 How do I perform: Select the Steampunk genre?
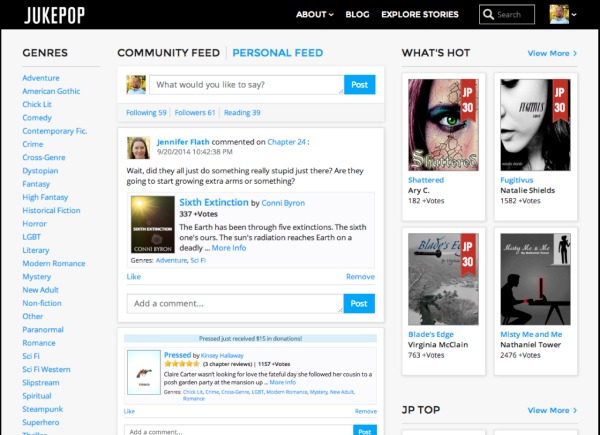tap(42, 409)
